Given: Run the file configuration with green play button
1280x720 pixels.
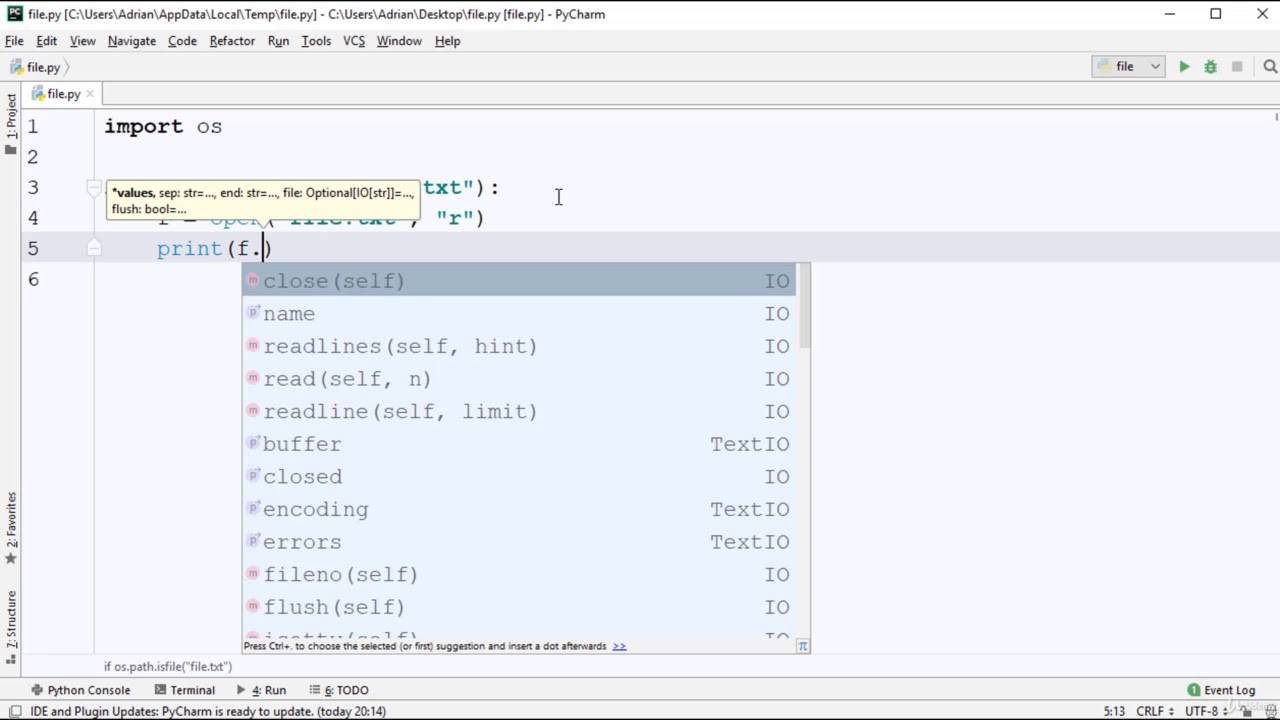Looking at the screenshot, I should pos(1184,67).
